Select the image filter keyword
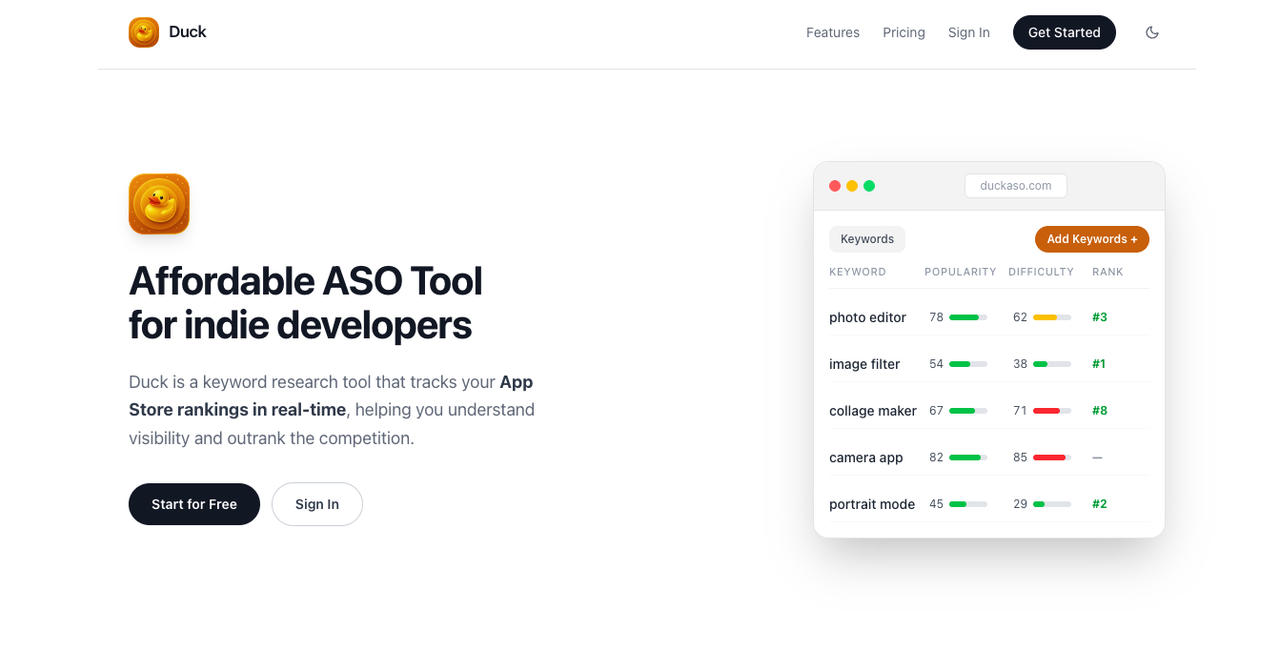Viewport: 1279px width, 651px height. click(x=865, y=364)
